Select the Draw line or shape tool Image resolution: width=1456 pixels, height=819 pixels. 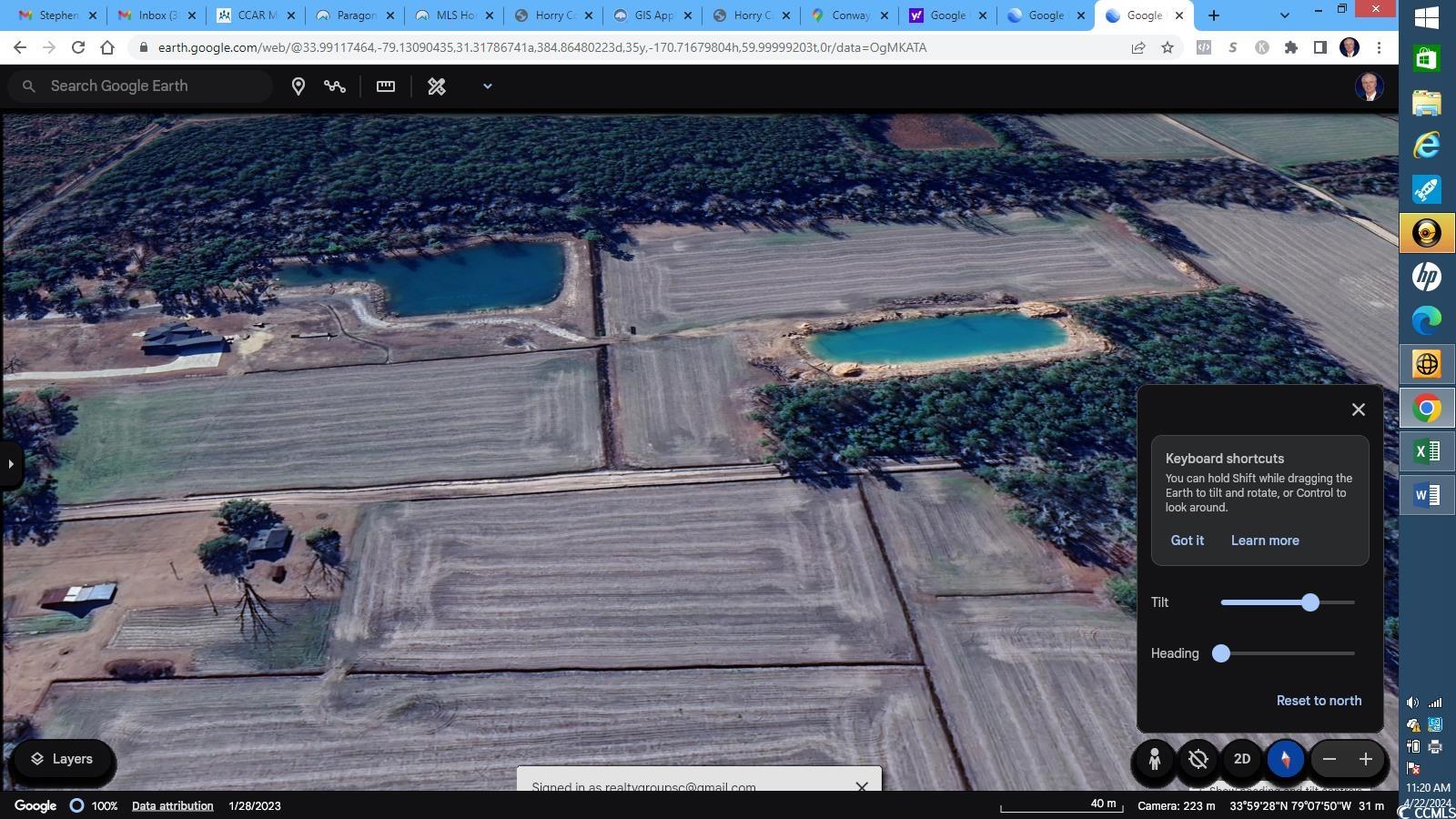click(x=335, y=86)
